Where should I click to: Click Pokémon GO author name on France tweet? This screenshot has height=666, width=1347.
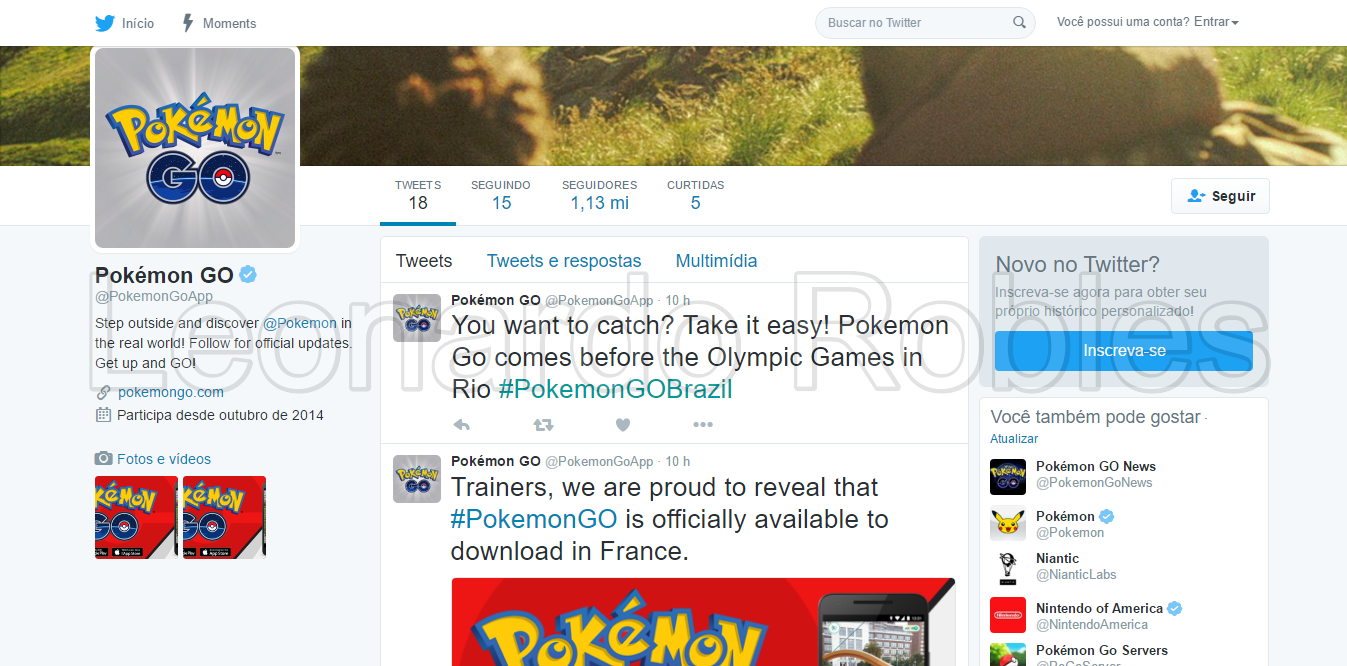pos(496,461)
